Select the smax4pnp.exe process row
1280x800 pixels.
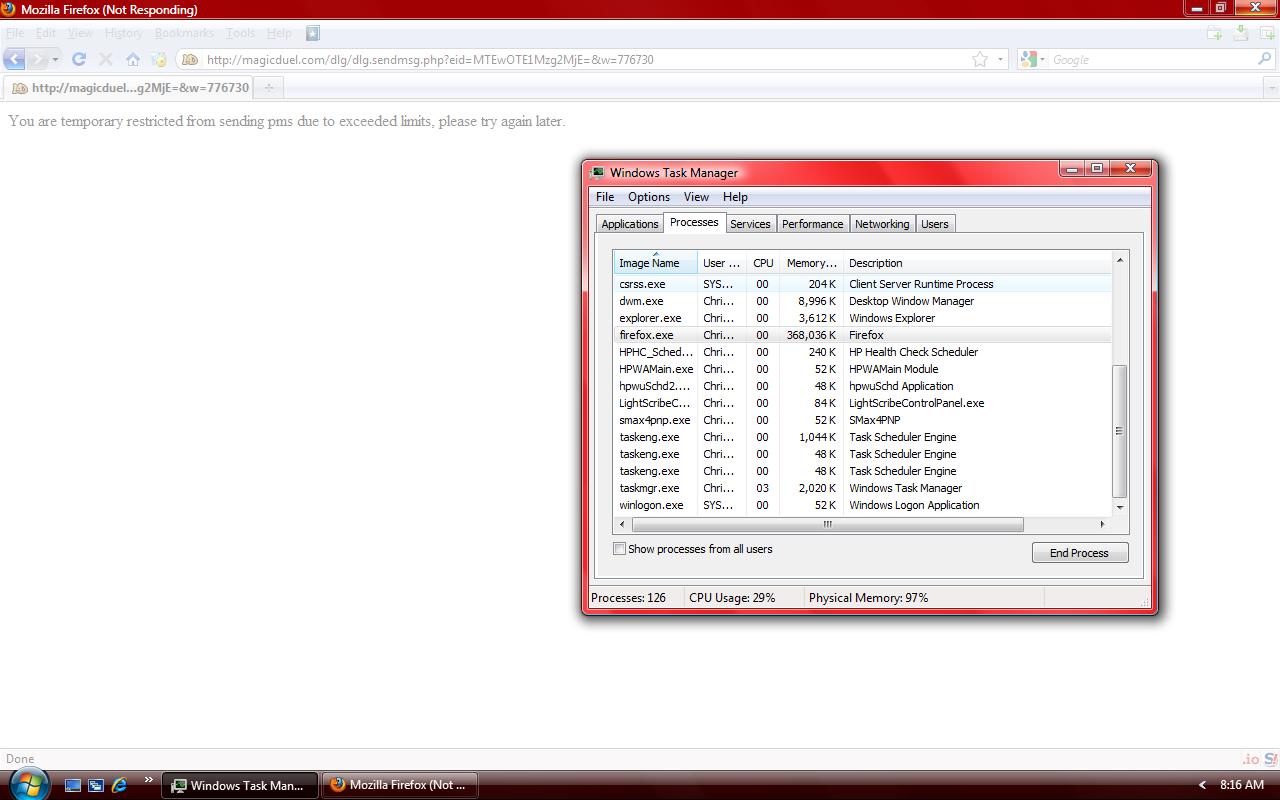[862, 420]
